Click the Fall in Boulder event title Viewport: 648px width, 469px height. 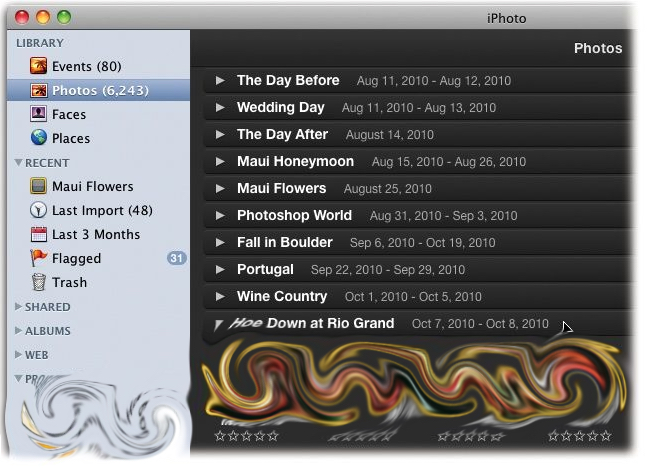click(285, 242)
